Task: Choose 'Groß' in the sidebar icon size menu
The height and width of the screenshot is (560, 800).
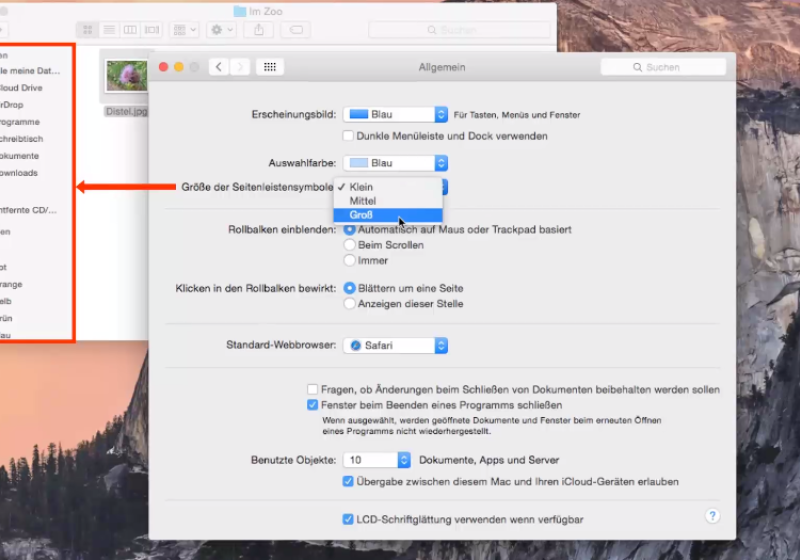Action: coord(361,215)
